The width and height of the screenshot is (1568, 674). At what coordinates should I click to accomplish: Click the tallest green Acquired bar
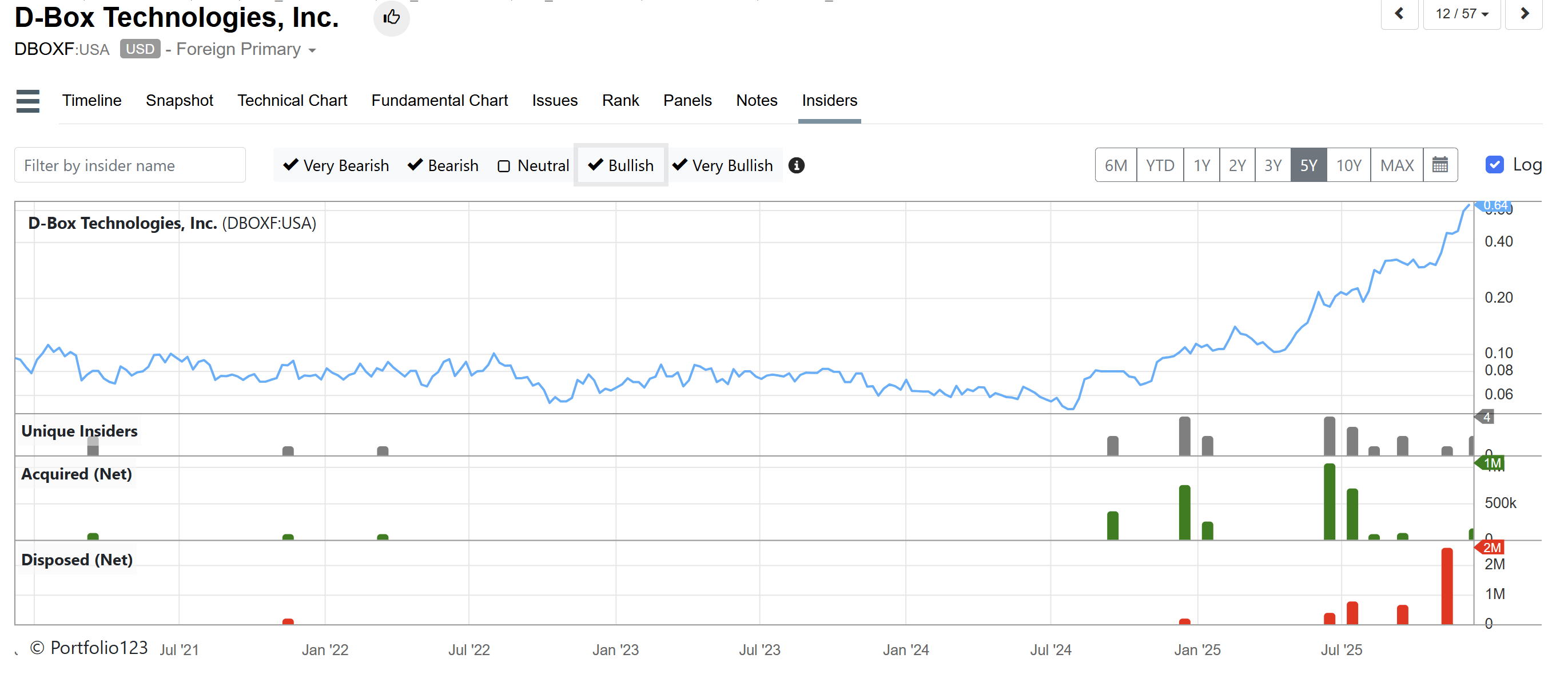[x=1329, y=502]
